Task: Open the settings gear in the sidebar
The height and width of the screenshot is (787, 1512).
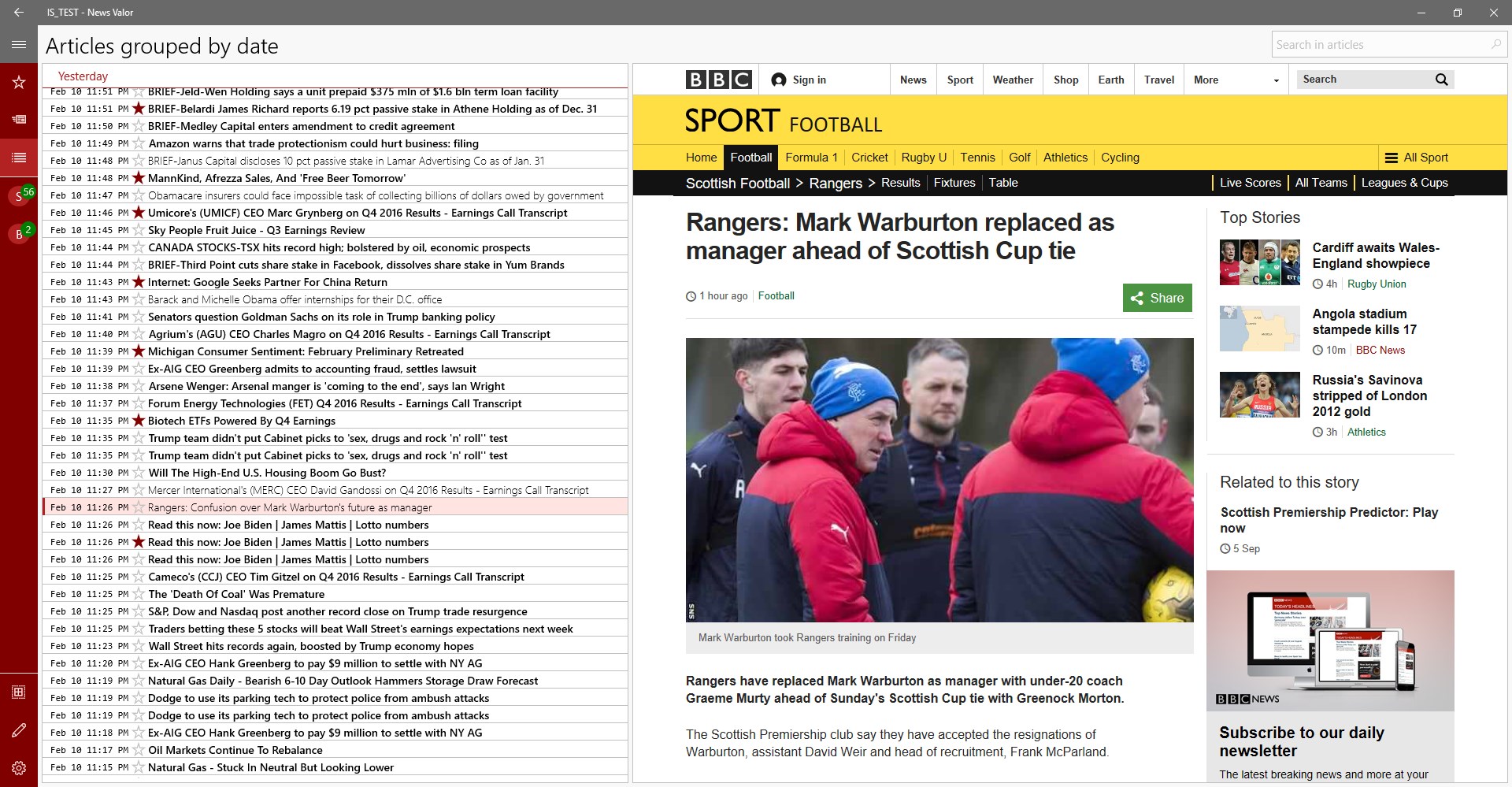Action: [x=19, y=768]
